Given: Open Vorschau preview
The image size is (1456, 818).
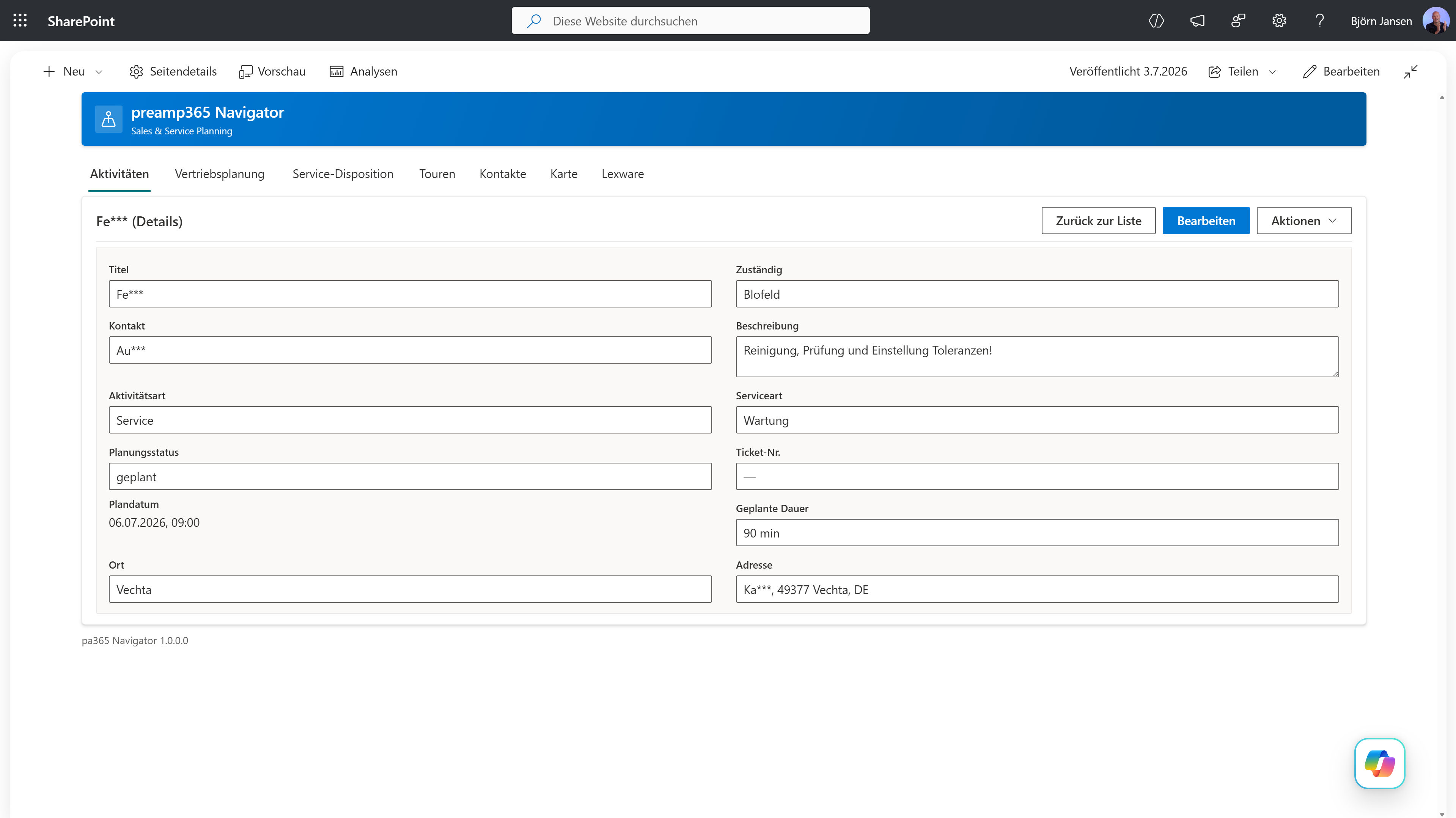Looking at the screenshot, I should point(272,71).
